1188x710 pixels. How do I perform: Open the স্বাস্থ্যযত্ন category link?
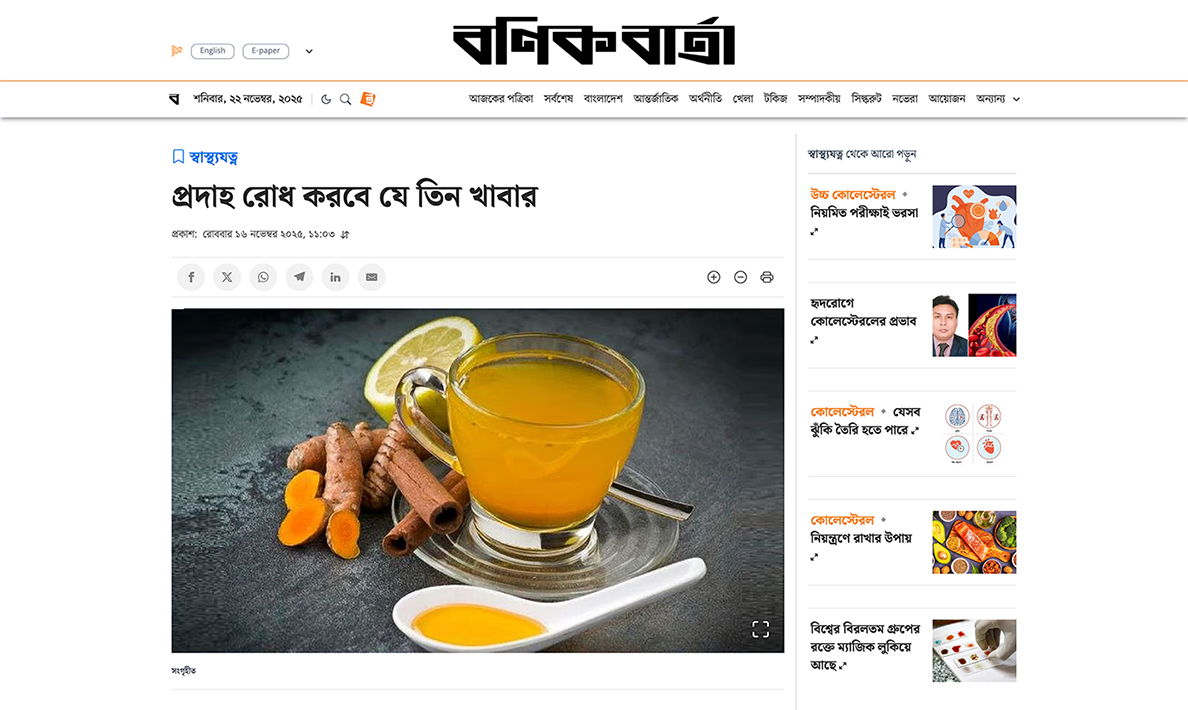[x=213, y=157]
